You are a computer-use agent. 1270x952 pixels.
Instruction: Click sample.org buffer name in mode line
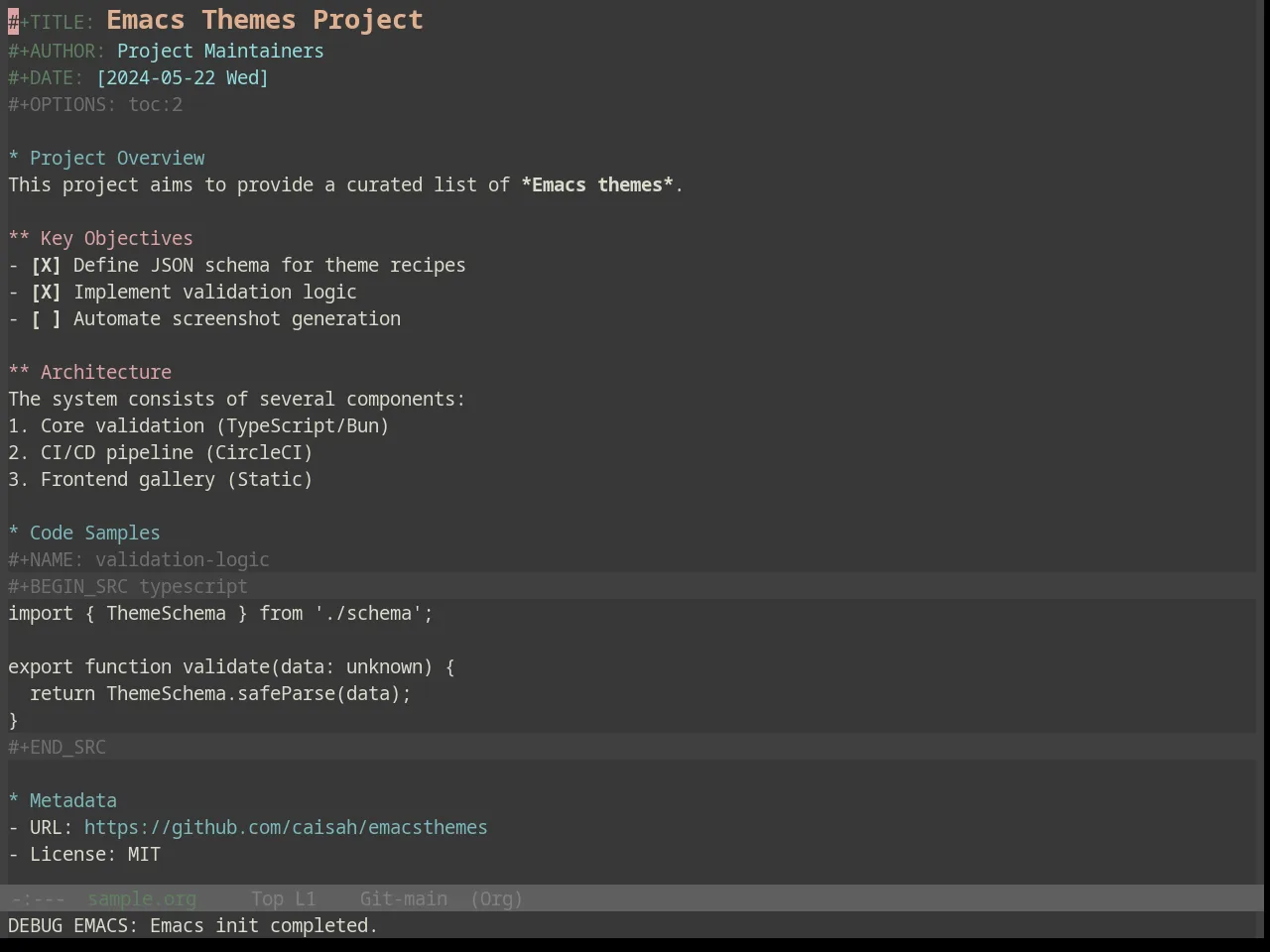coord(142,899)
